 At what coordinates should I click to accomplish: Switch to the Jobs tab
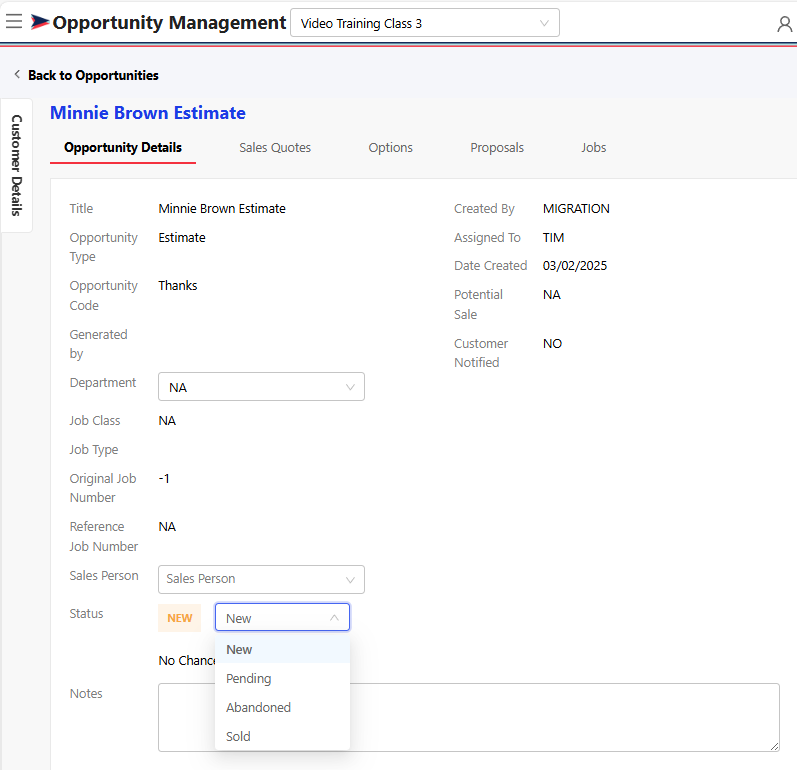[x=594, y=147]
